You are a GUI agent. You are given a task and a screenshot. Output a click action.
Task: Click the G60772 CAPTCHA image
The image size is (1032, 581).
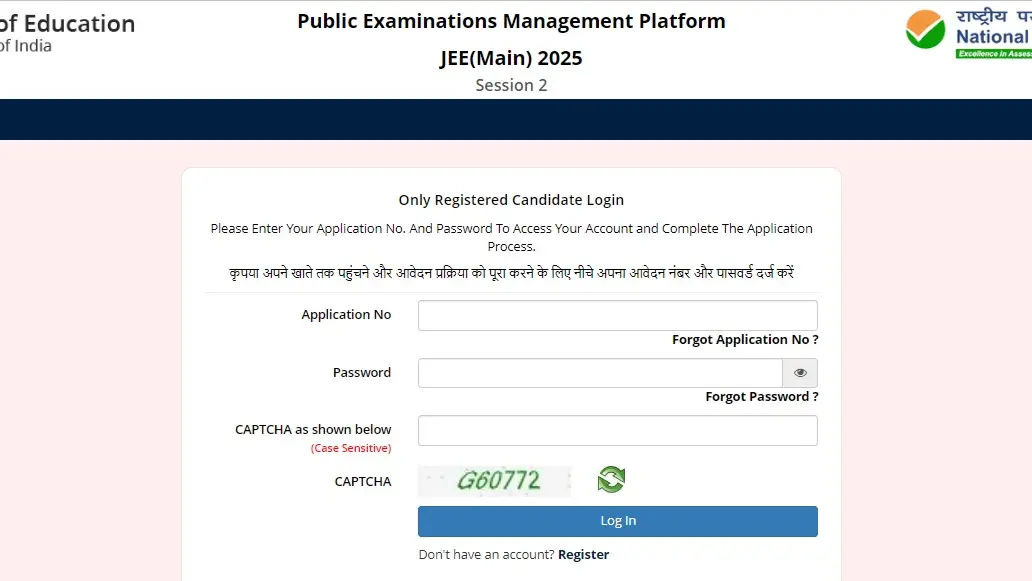click(494, 480)
